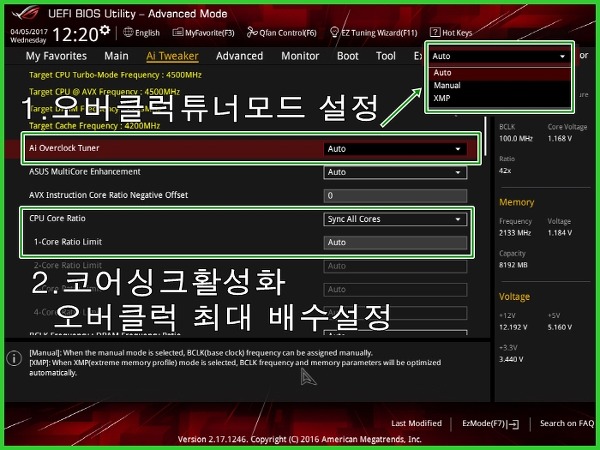The width and height of the screenshot is (600, 450).
Task: Click memory Voltage 1.184 V value
Action: pos(560,233)
